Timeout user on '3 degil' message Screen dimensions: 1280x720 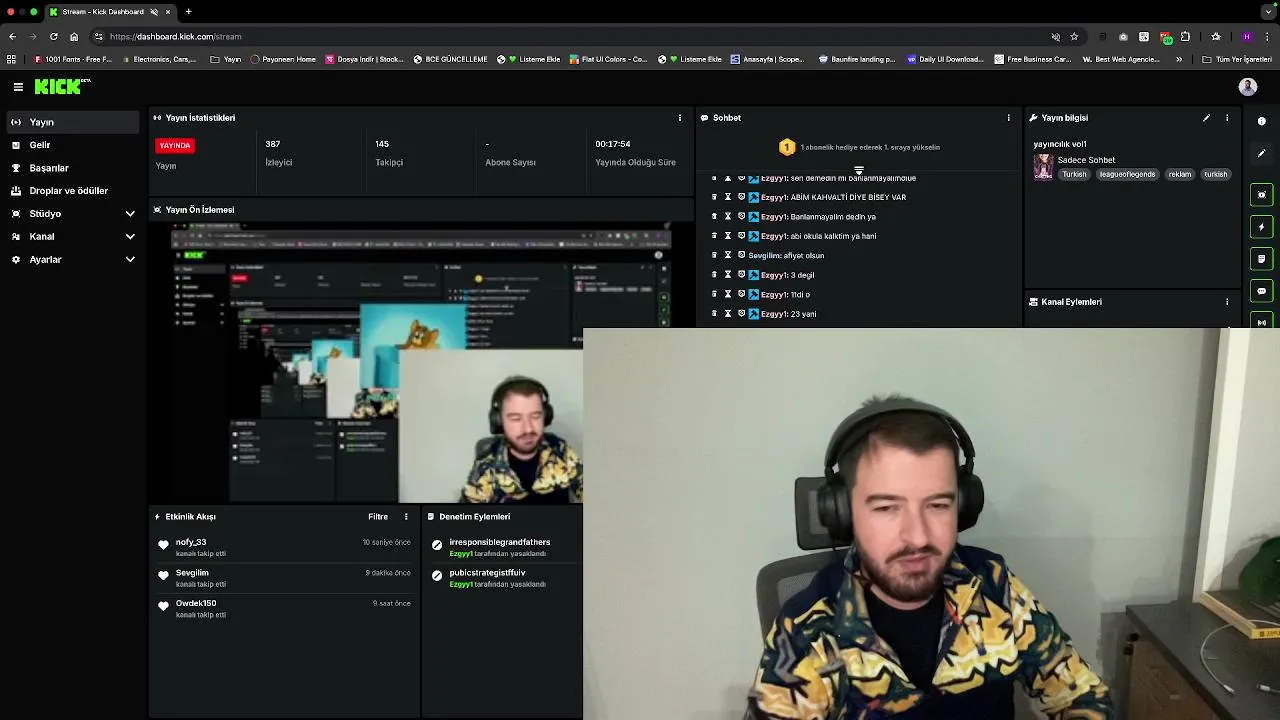[x=728, y=275]
